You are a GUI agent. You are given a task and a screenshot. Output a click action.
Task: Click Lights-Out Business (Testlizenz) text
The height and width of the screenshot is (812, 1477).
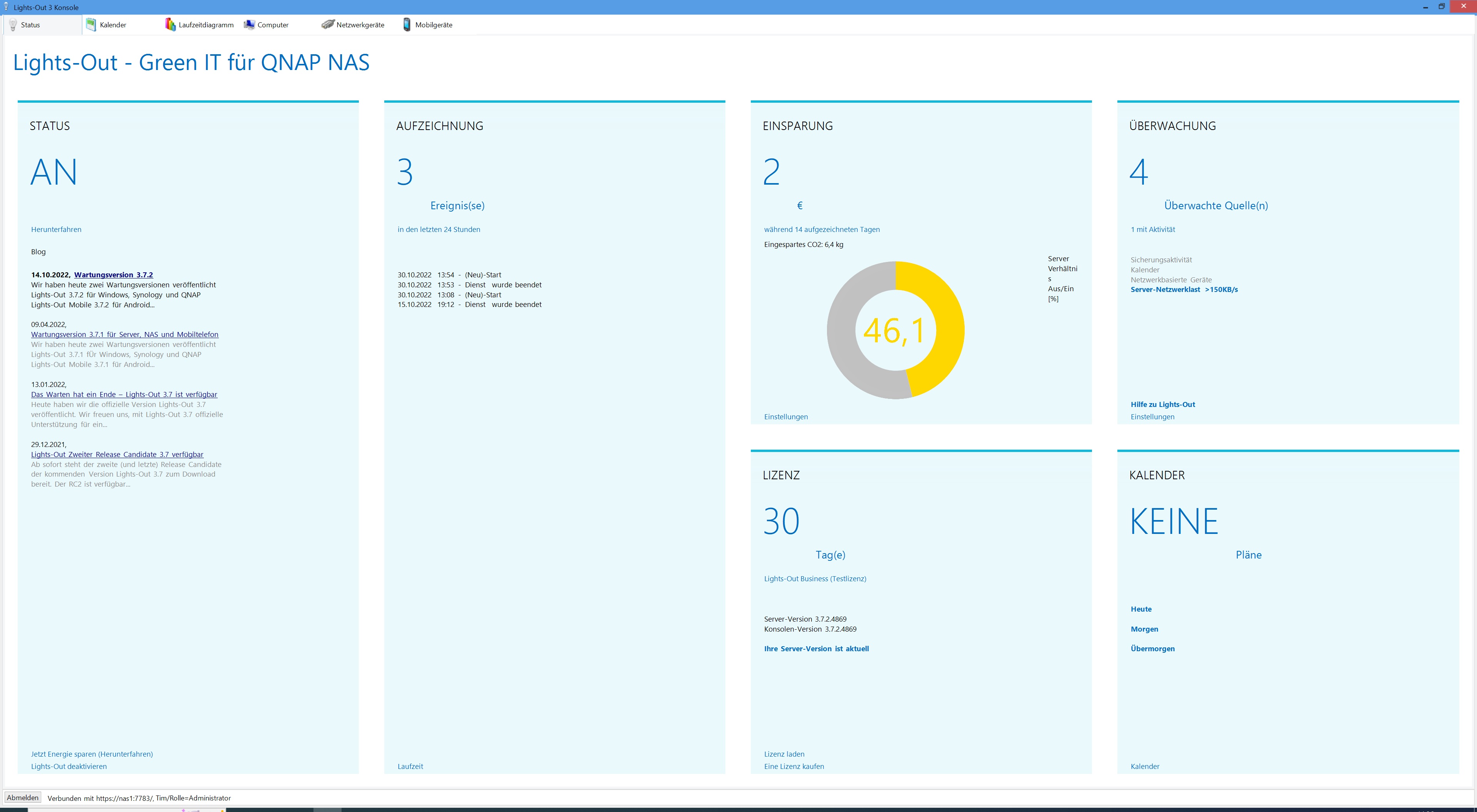815,579
